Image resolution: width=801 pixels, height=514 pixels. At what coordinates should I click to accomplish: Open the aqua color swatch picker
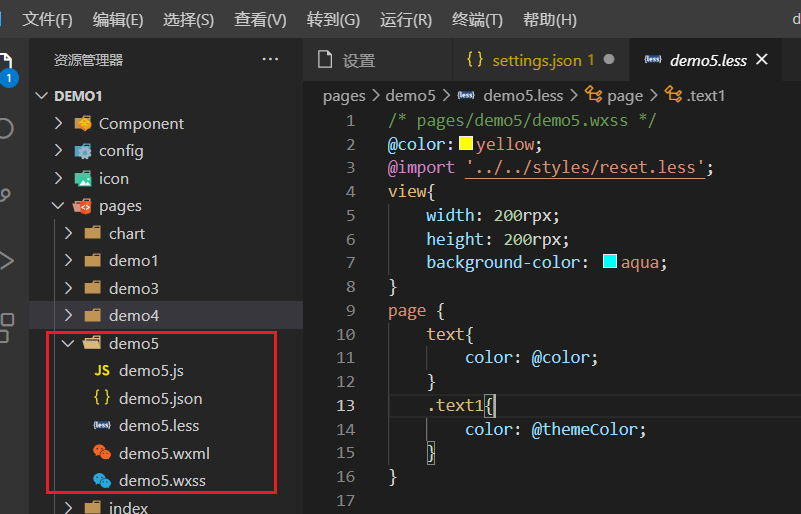(x=609, y=261)
